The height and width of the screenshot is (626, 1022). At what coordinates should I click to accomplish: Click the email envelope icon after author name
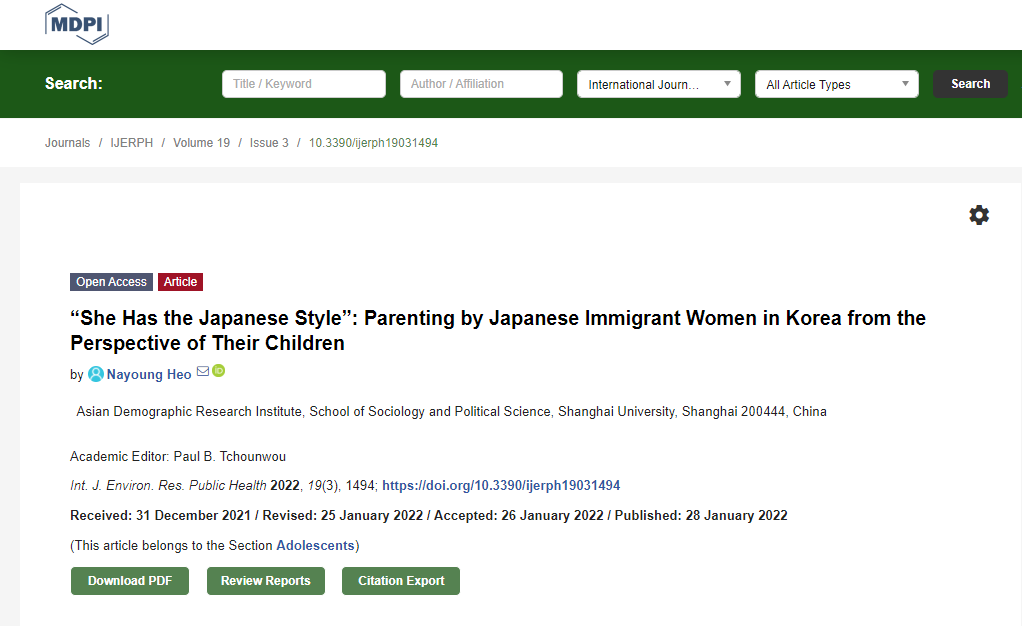click(203, 372)
